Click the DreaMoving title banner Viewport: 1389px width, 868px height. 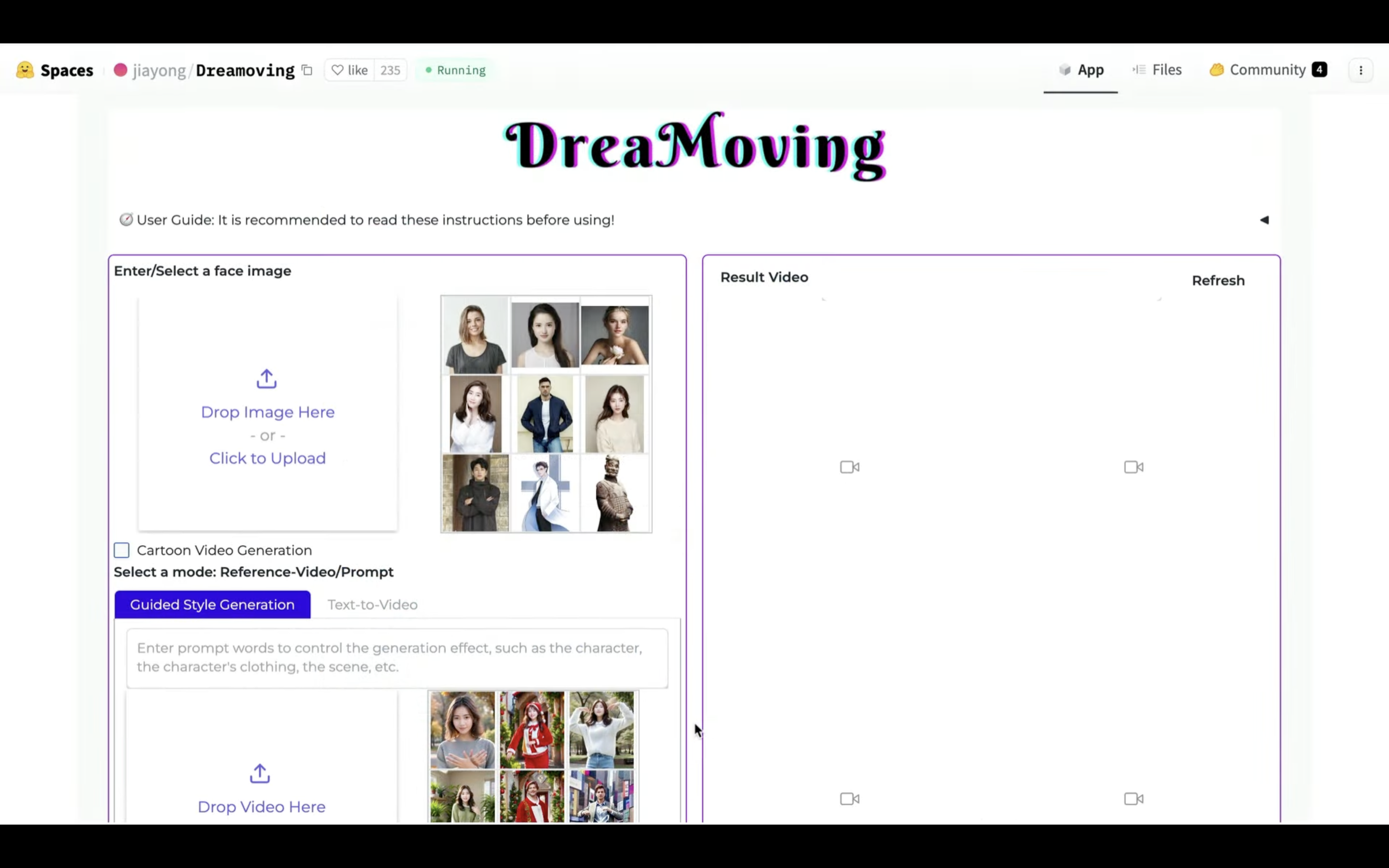click(695, 147)
